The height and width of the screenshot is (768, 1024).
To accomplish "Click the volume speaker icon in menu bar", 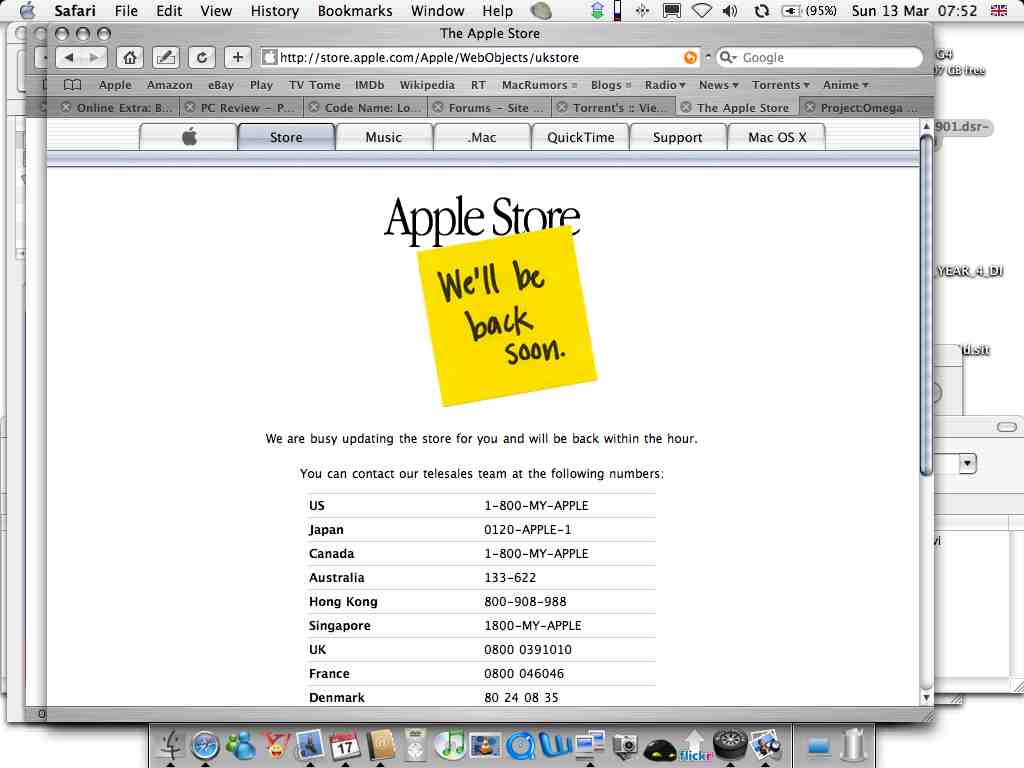I will click(x=730, y=10).
